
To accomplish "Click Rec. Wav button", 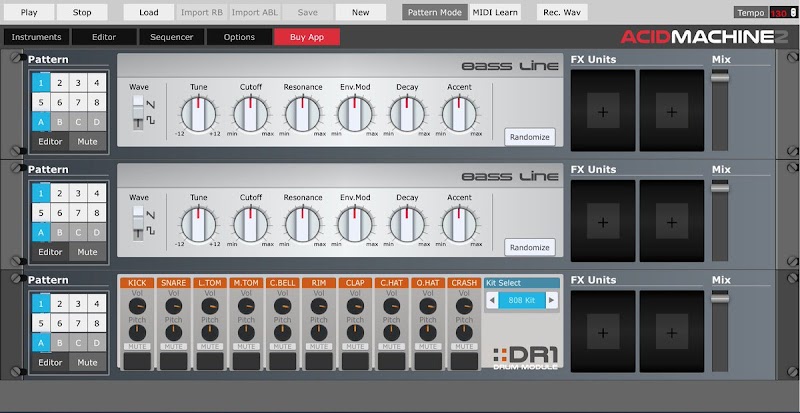I will [x=562, y=12].
